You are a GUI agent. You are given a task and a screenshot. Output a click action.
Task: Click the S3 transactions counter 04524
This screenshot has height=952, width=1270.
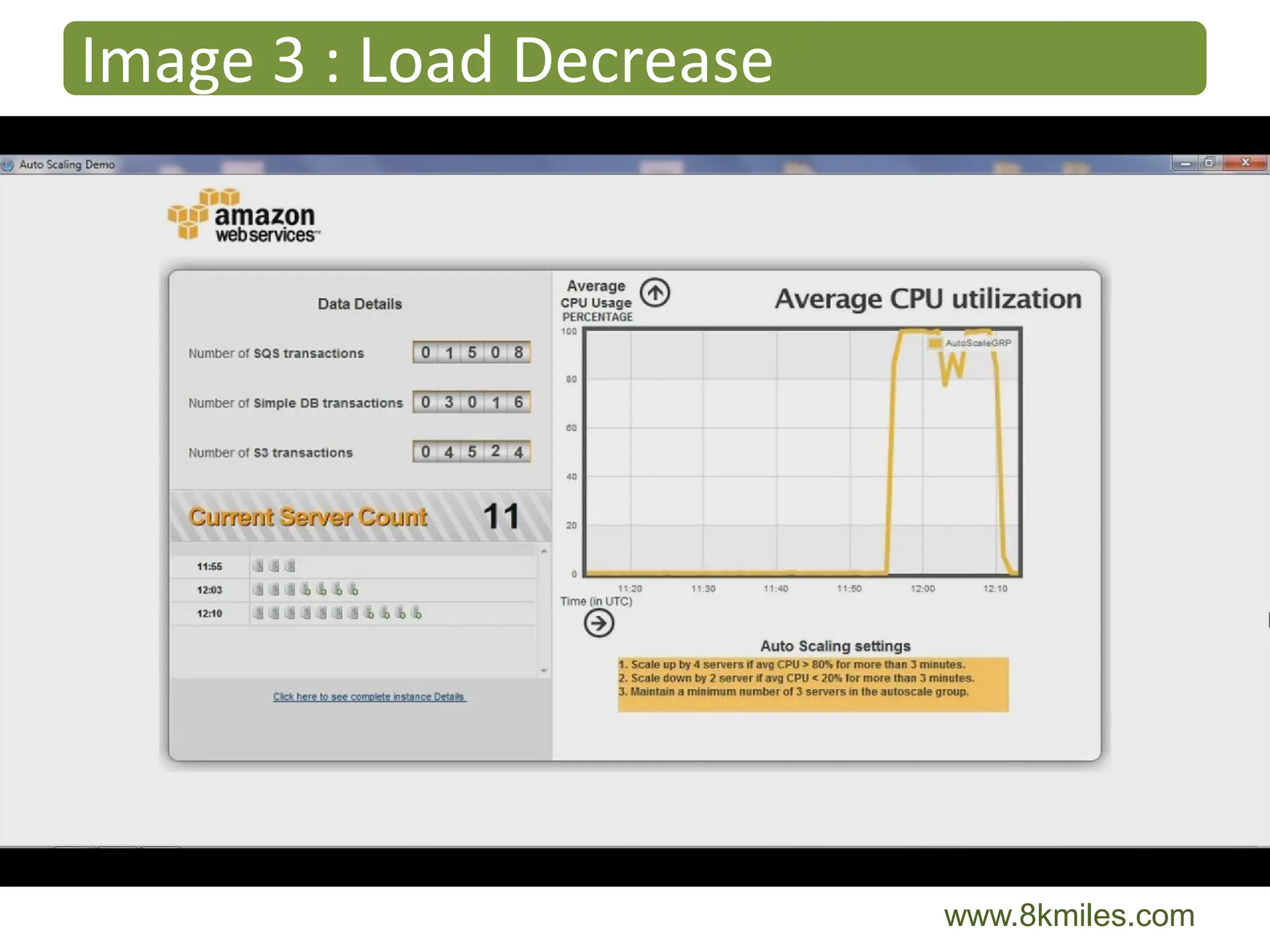[472, 451]
